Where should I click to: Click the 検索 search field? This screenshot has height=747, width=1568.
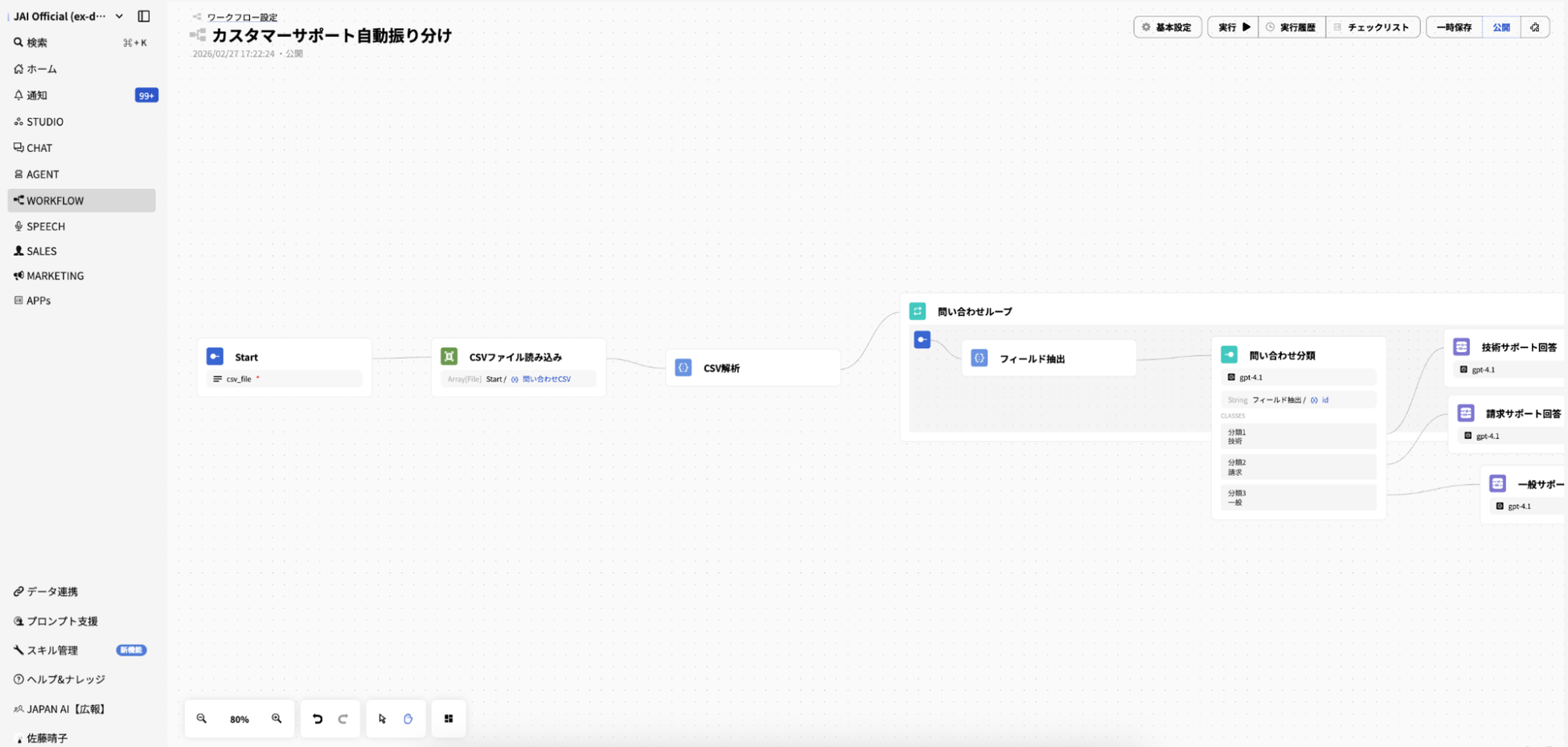tap(37, 43)
